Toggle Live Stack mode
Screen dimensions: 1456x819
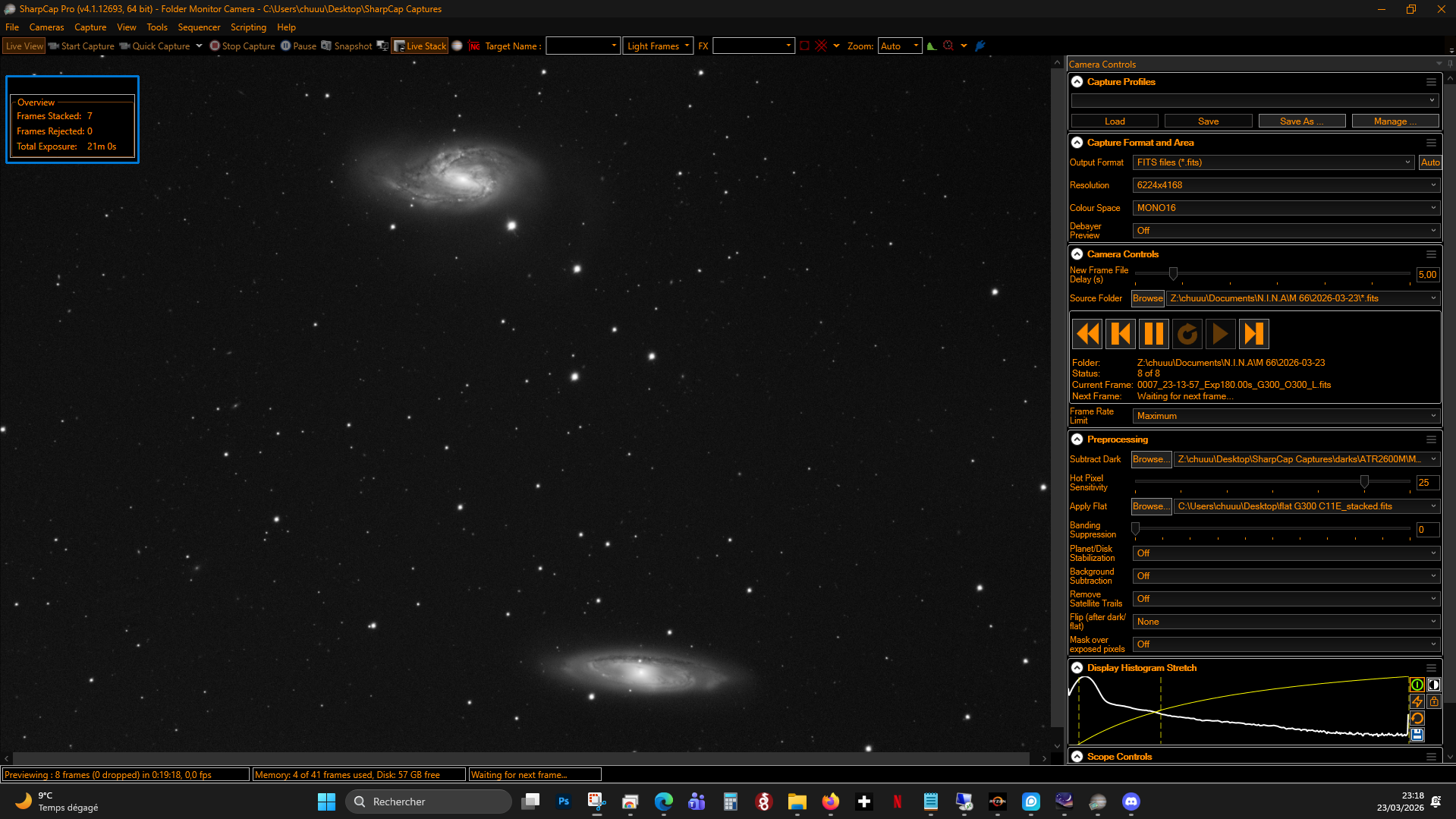tap(420, 46)
